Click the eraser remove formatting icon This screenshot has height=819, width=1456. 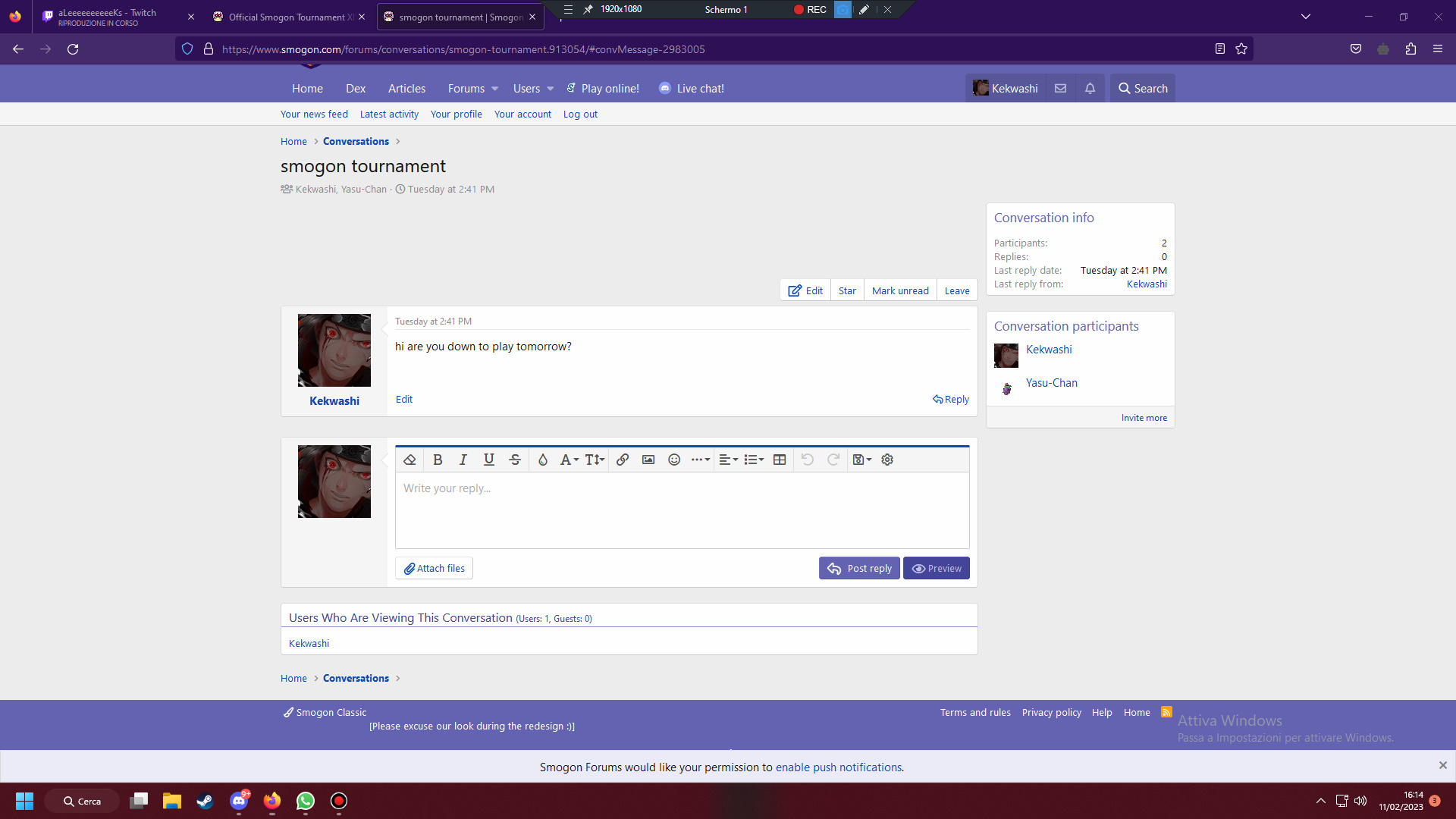[x=409, y=460]
